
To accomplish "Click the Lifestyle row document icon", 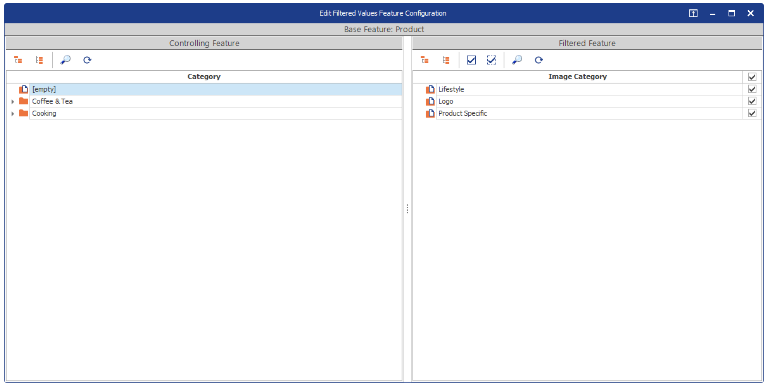I will (x=430, y=89).
